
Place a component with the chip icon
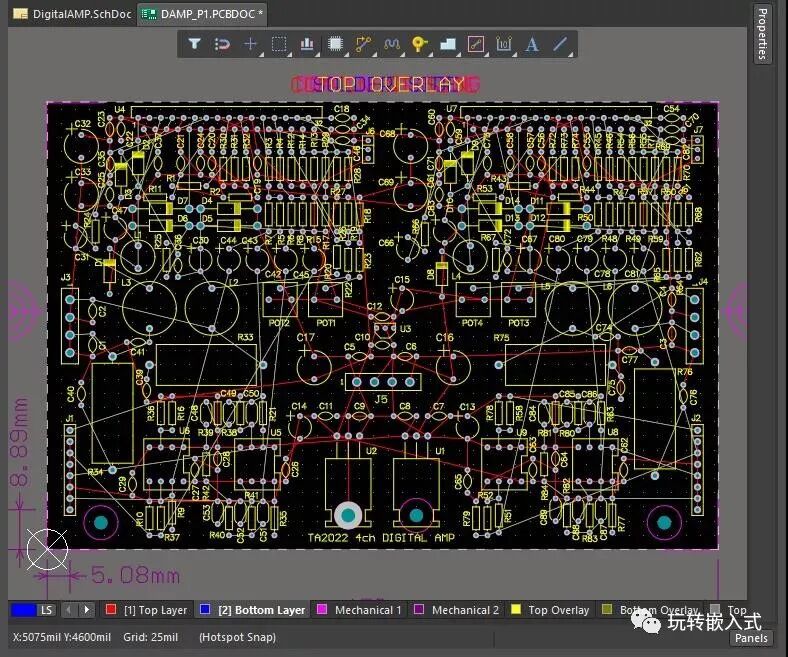335,44
